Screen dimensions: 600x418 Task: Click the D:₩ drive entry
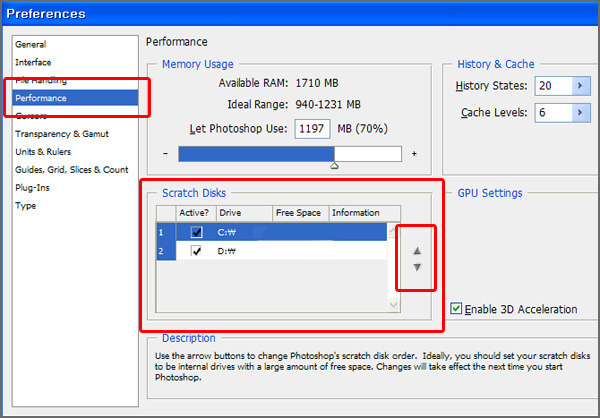(x=227, y=251)
